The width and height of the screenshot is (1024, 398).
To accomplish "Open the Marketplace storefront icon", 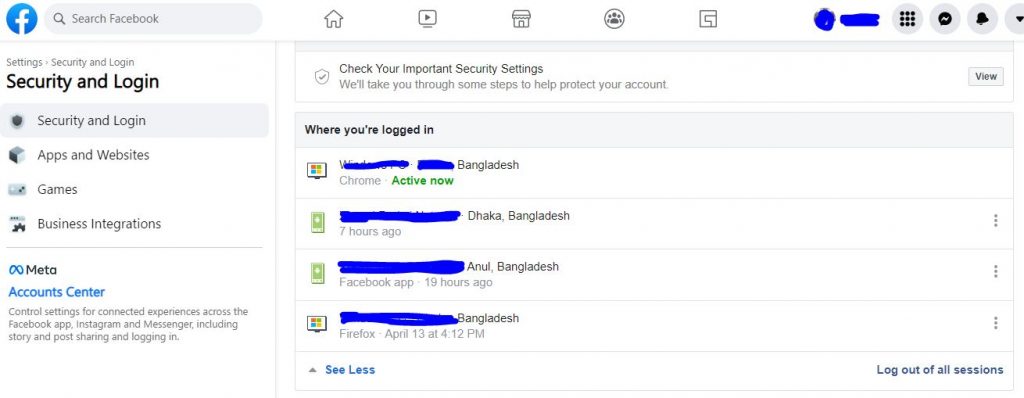I will click(521, 19).
